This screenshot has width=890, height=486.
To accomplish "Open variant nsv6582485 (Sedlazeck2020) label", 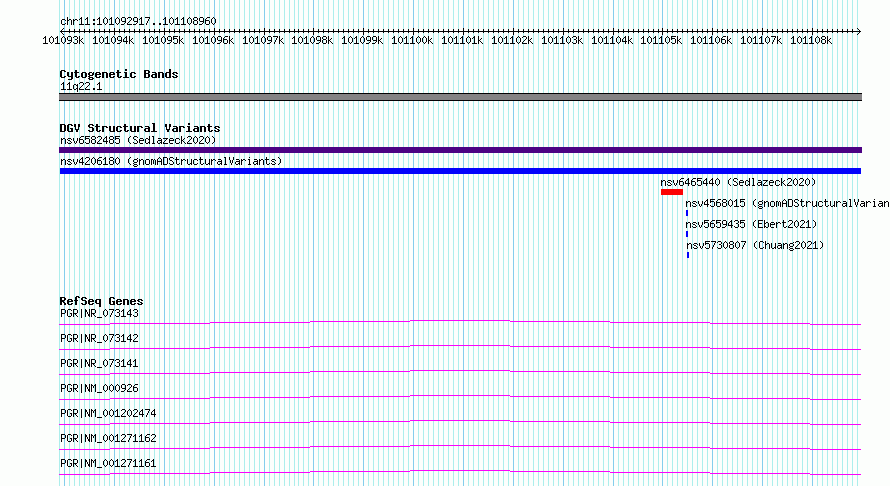I will point(138,140).
